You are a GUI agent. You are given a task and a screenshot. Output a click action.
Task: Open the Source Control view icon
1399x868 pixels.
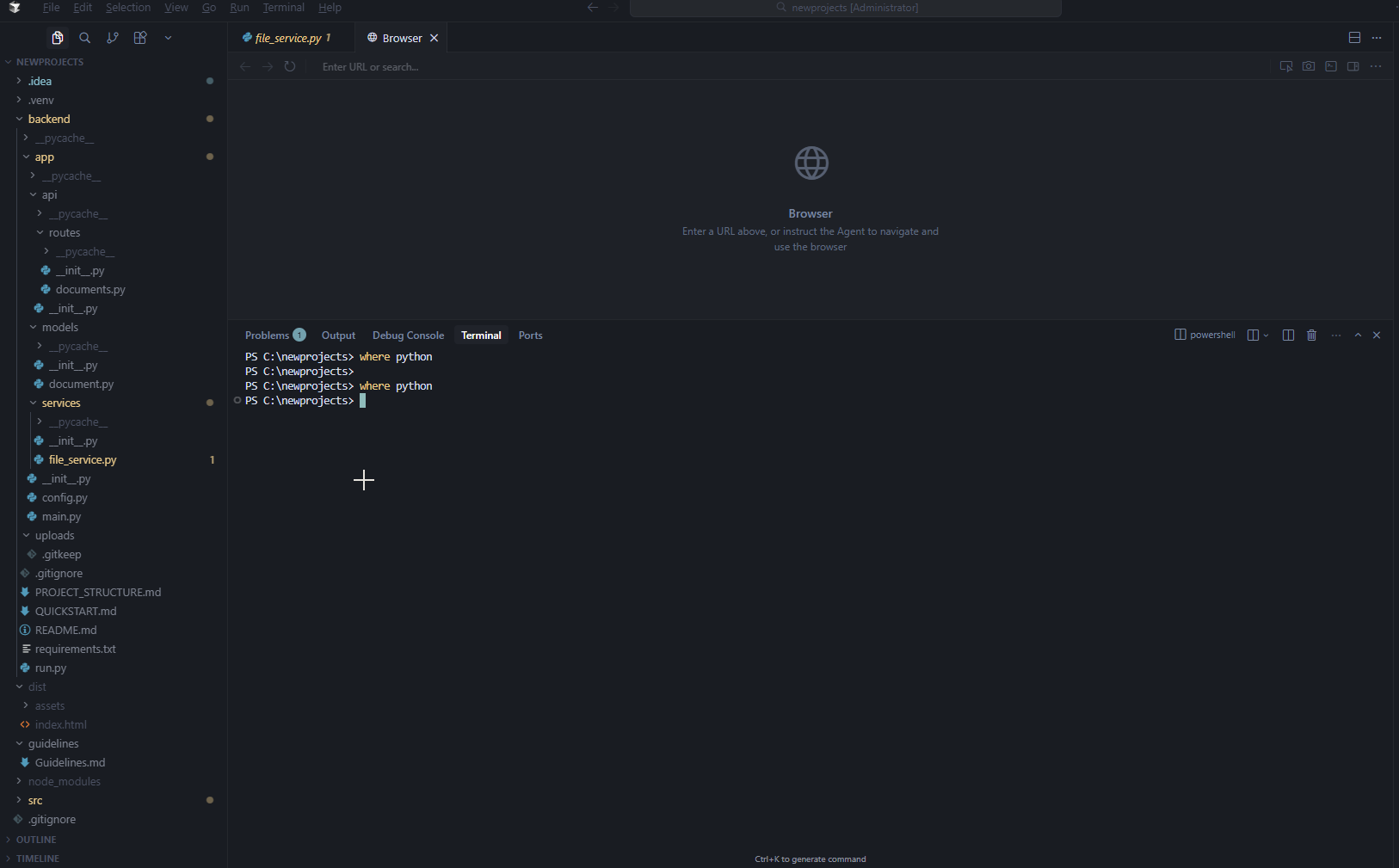pos(113,38)
